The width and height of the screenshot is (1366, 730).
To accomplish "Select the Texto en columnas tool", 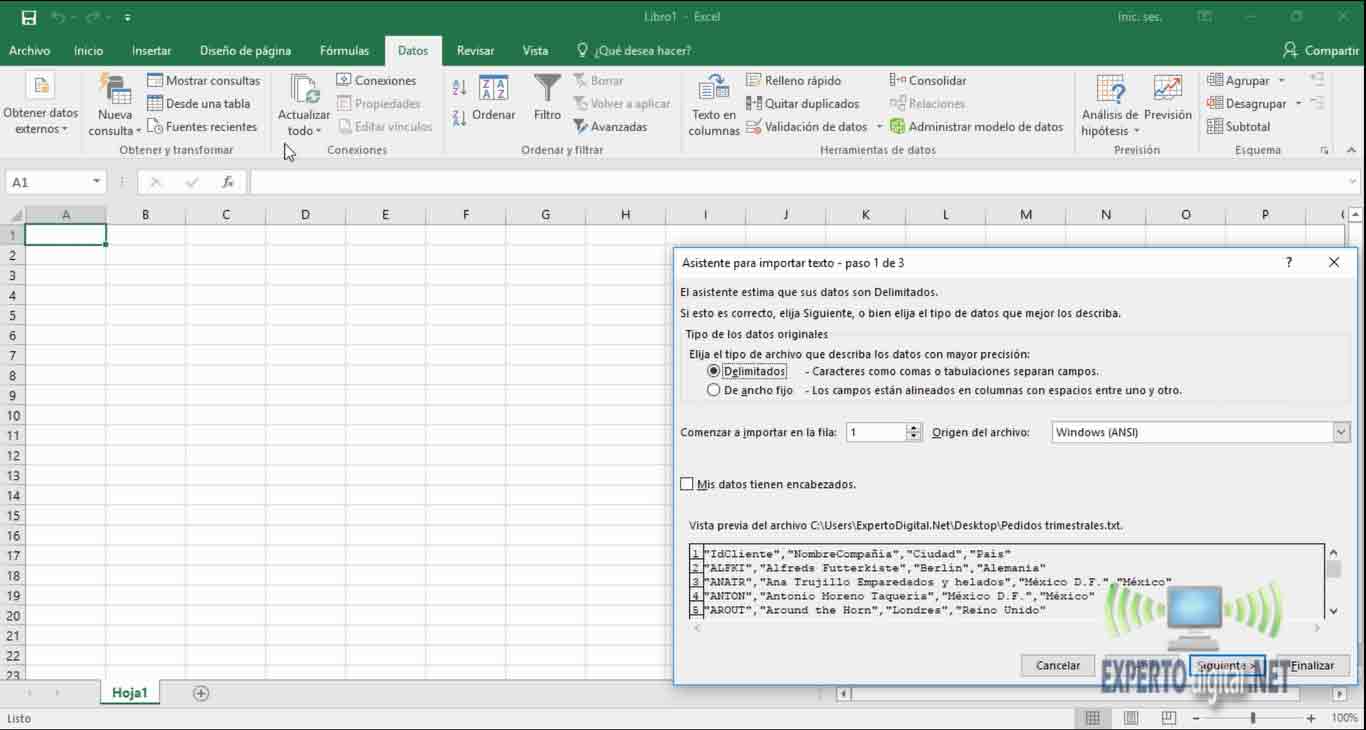I will [713, 103].
